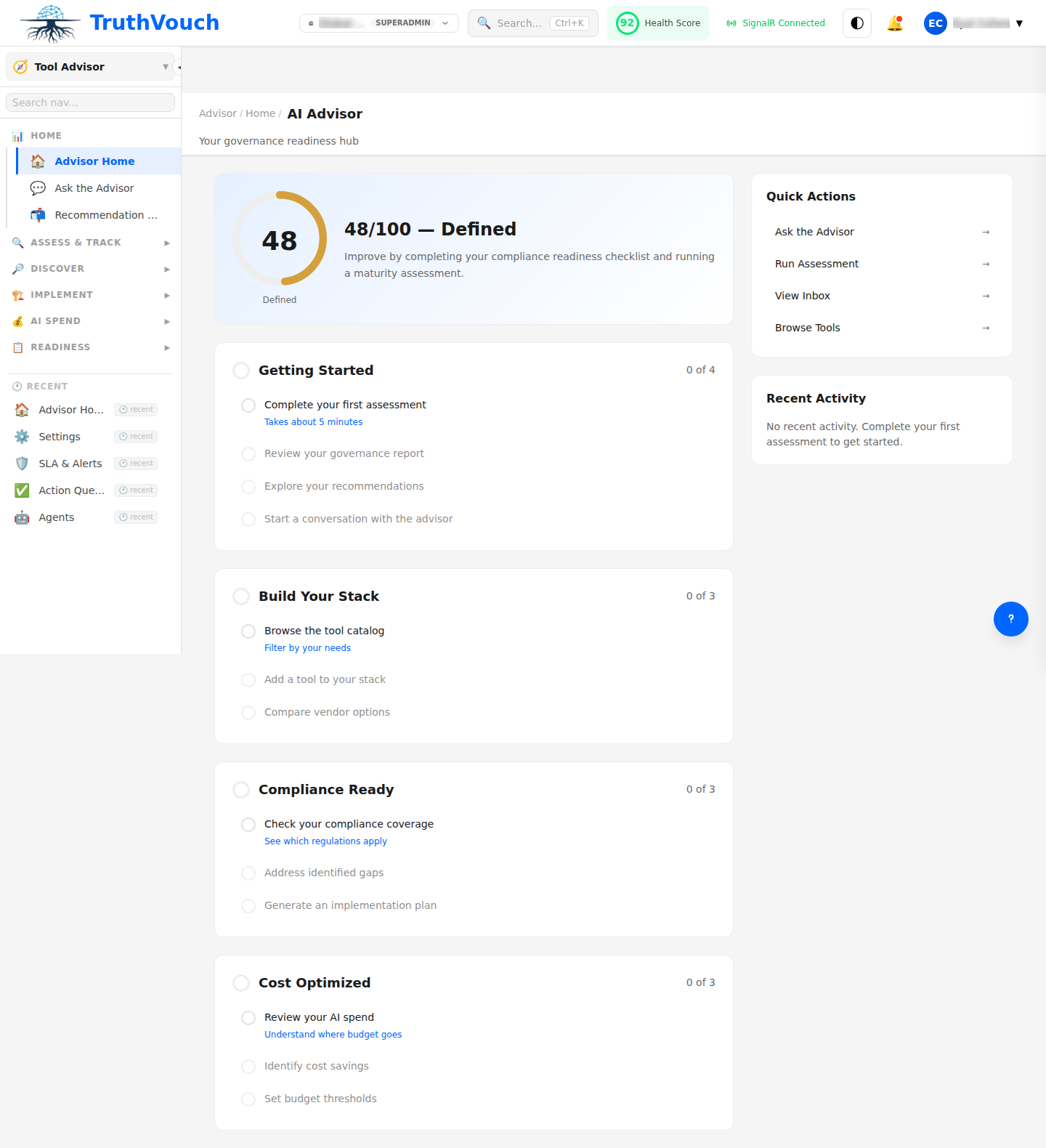Click the Advisor Home house icon
This screenshot has width=1046, height=1148.
[x=38, y=161]
